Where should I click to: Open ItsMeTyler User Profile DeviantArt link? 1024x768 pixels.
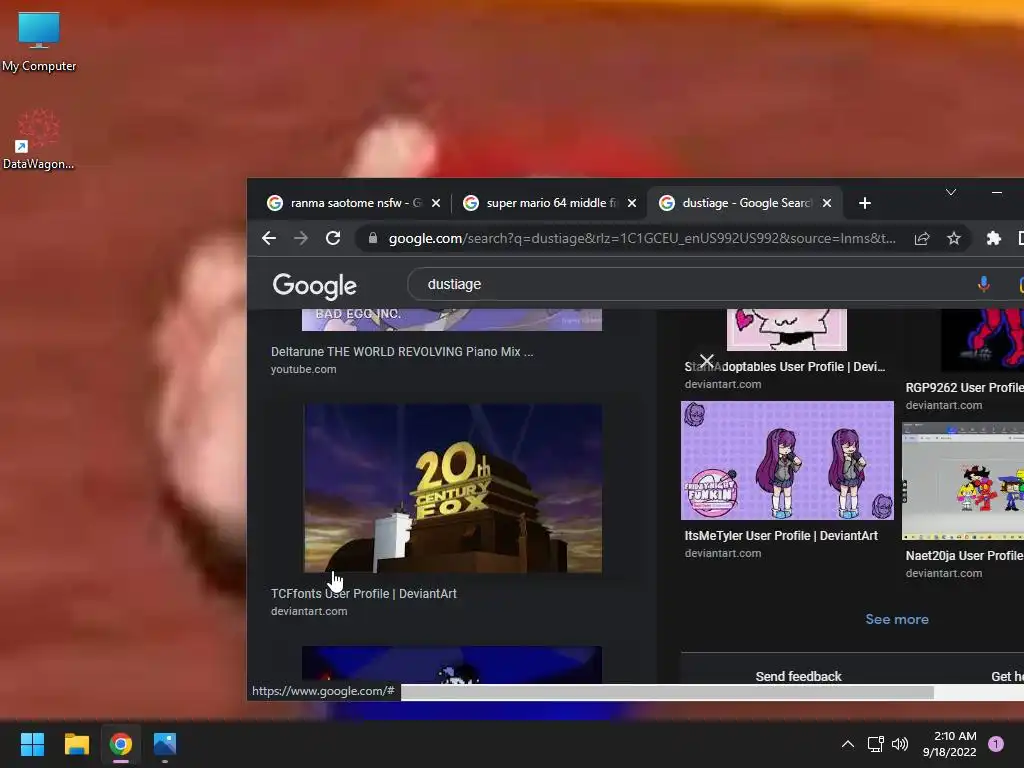point(781,536)
